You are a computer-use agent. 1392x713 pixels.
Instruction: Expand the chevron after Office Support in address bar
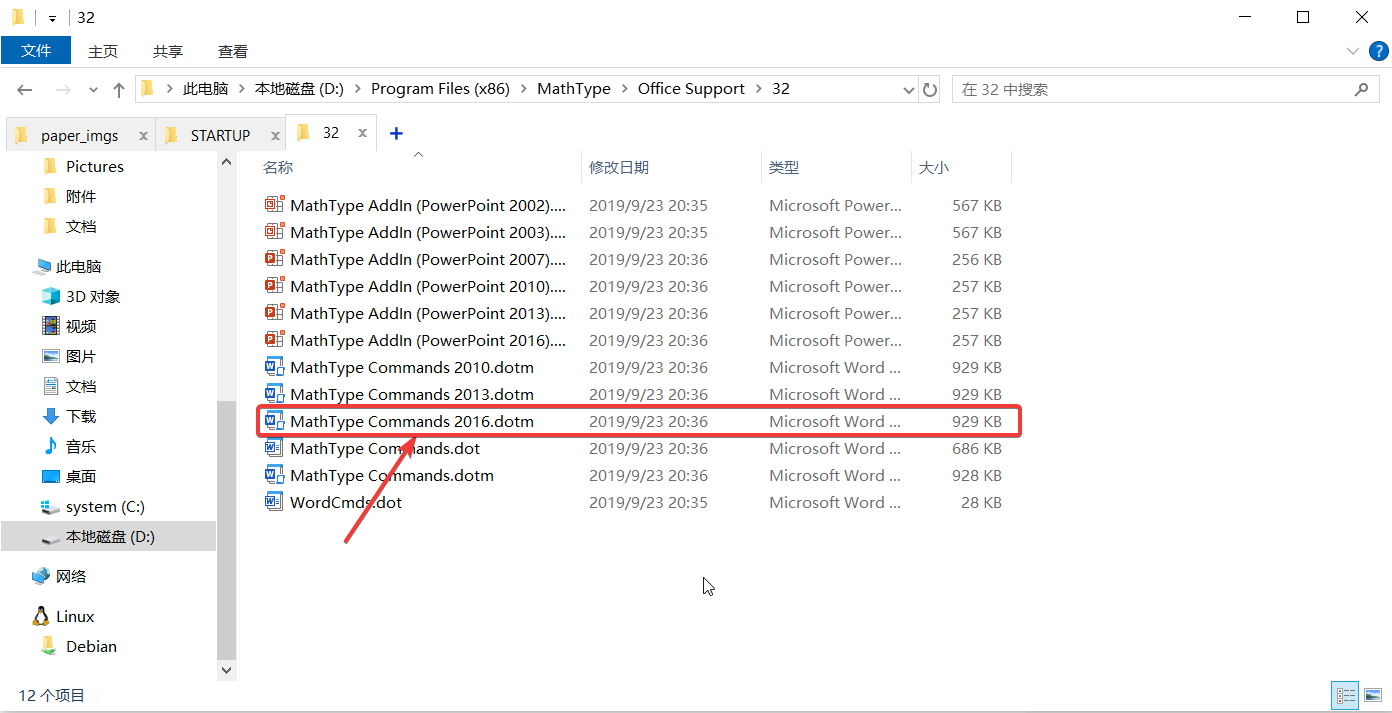[759, 89]
